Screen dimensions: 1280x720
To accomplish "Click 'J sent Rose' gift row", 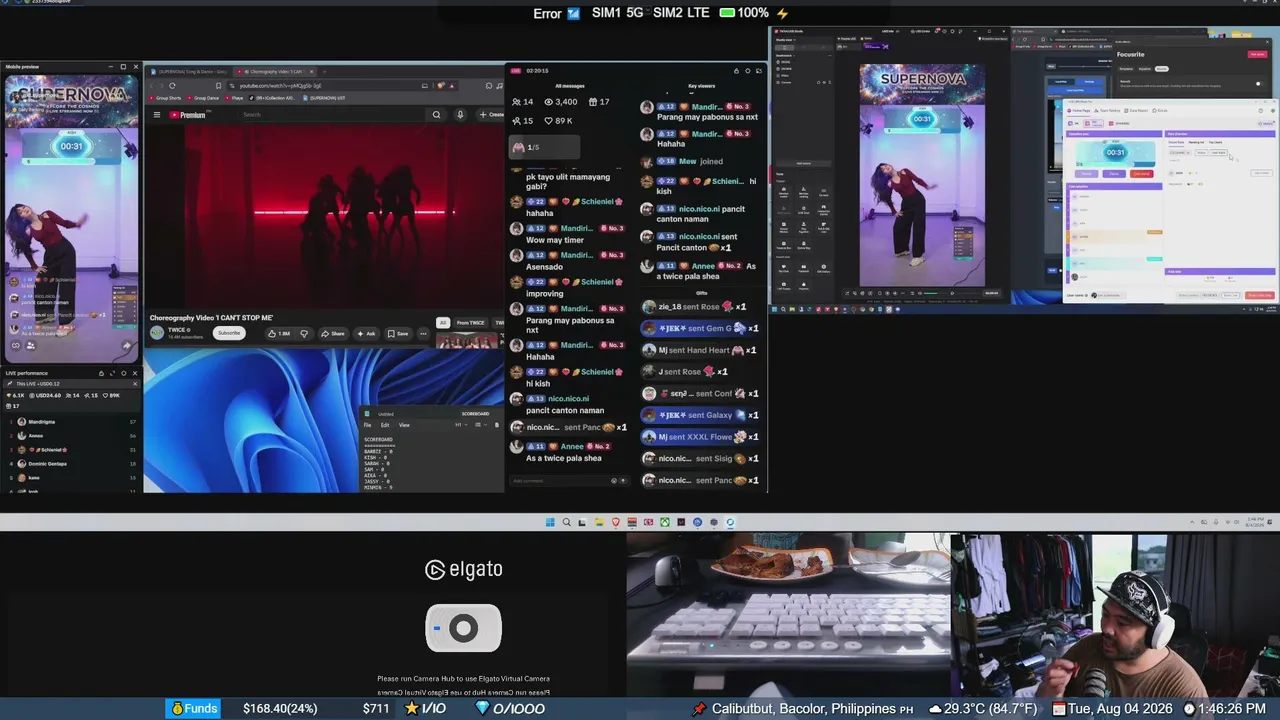I will (685, 372).
